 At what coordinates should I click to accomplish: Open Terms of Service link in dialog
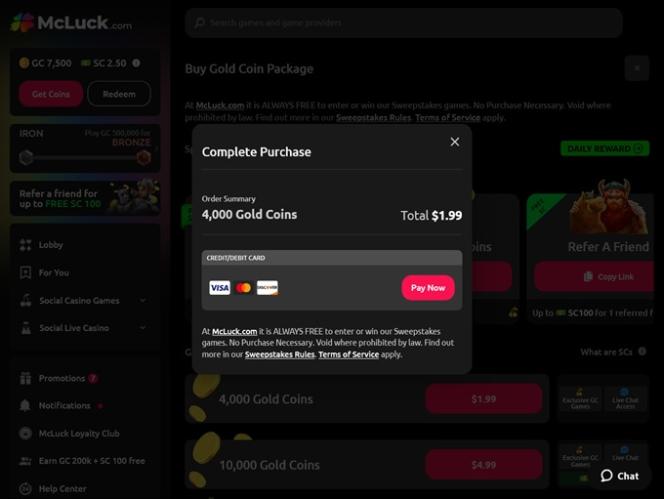[349, 355]
